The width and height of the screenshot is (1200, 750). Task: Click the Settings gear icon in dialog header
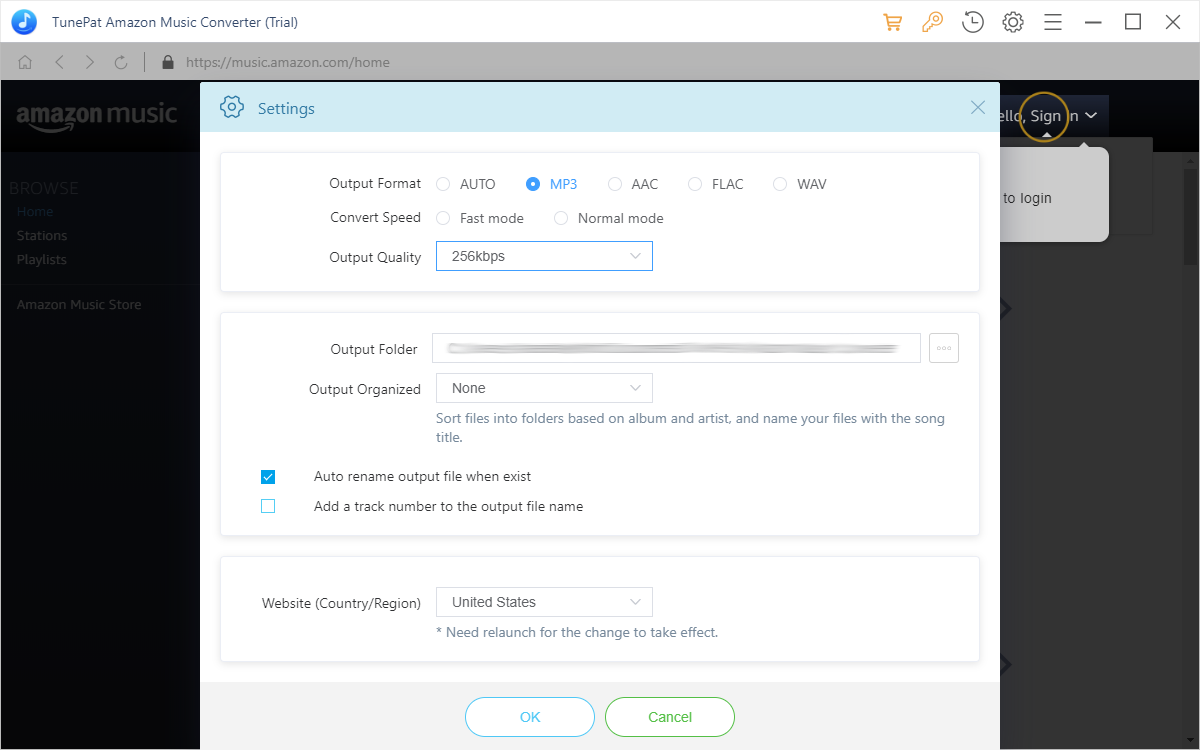click(232, 107)
